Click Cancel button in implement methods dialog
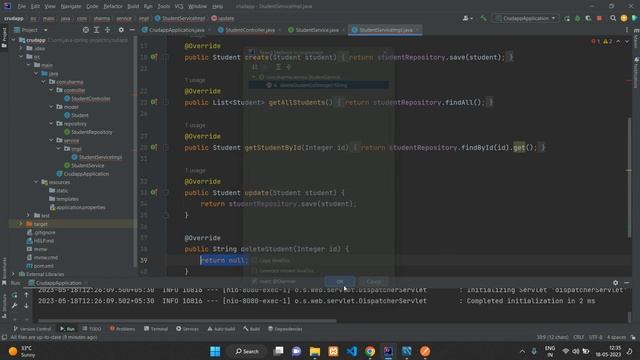The height and width of the screenshot is (360, 640). pyautogui.click(x=373, y=282)
